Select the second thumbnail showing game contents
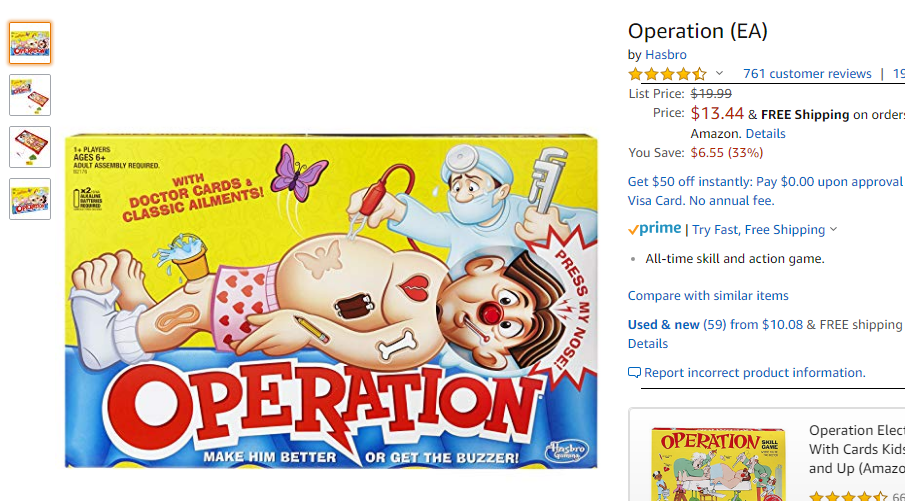905x501 pixels. [30, 95]
